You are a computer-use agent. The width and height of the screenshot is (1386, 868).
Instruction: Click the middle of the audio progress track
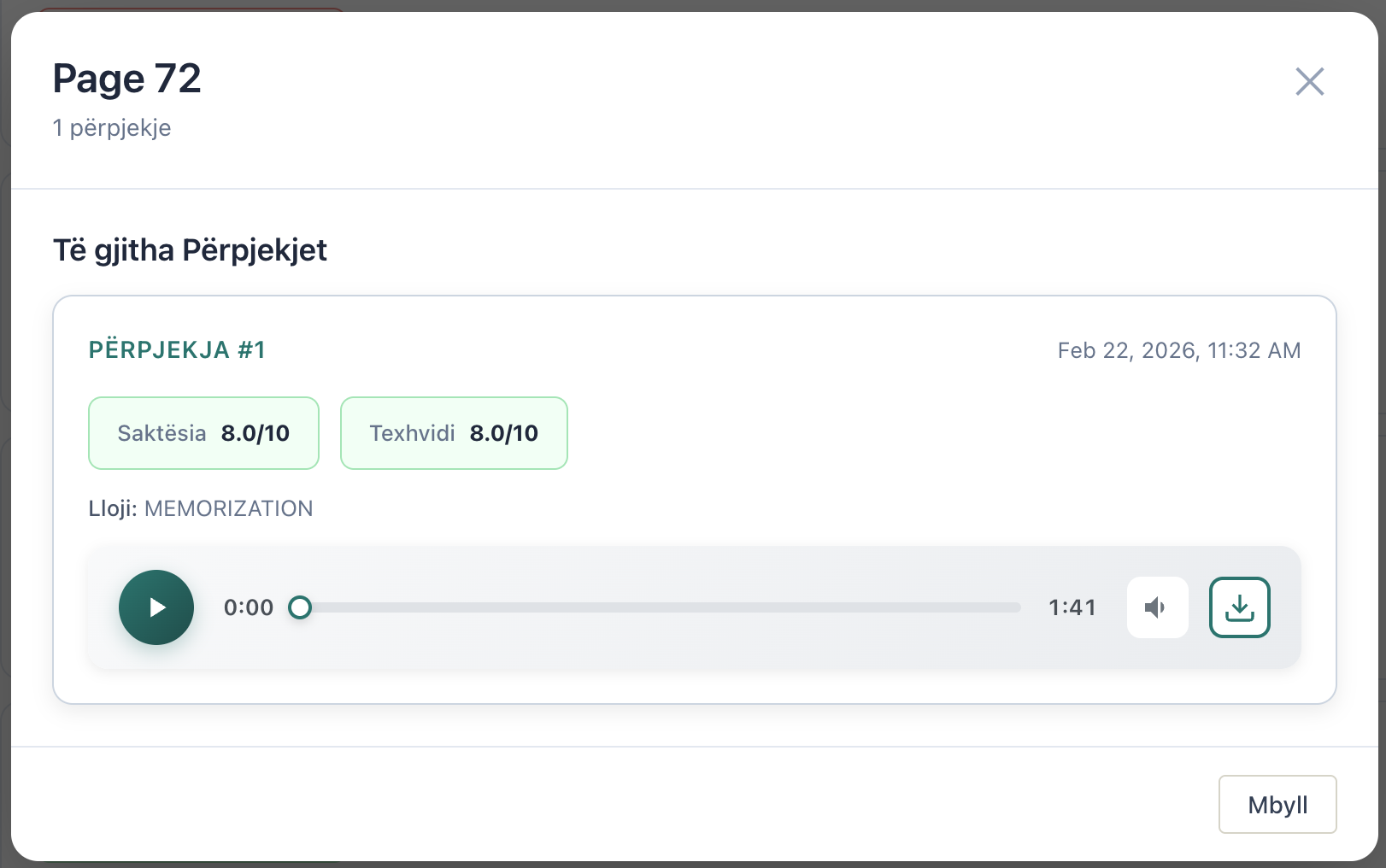coord(661,607)
